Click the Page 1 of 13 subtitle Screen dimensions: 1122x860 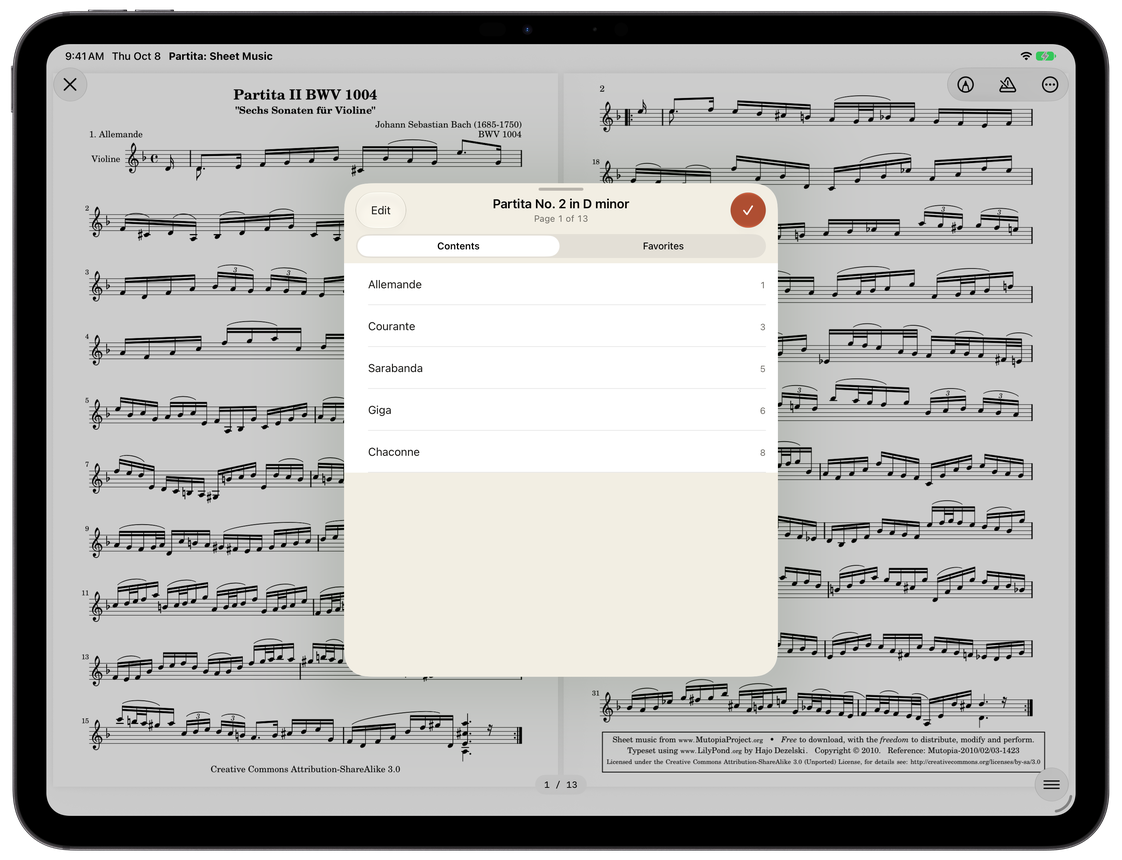[x=561, y=219]
